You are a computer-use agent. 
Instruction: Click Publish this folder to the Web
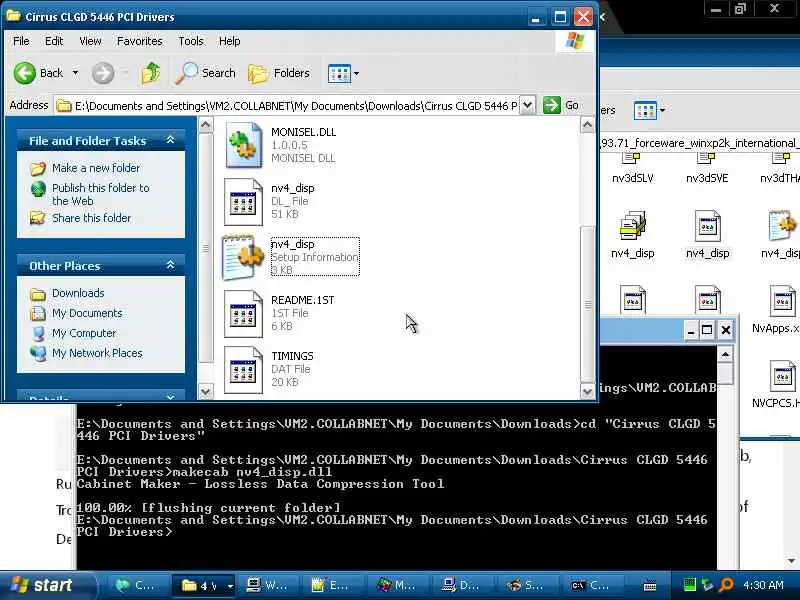(x=101, y=194)
